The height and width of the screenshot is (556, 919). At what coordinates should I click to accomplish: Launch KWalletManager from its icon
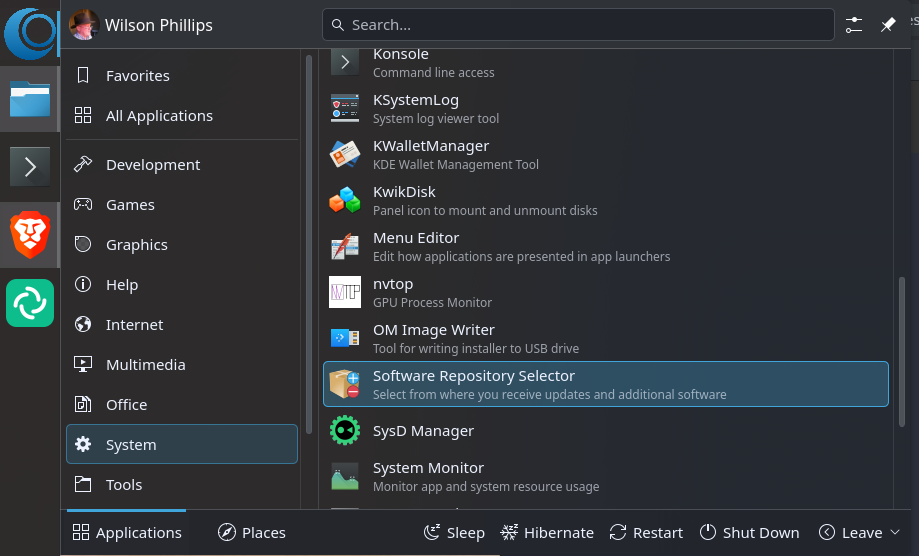[x=345, y=155]
